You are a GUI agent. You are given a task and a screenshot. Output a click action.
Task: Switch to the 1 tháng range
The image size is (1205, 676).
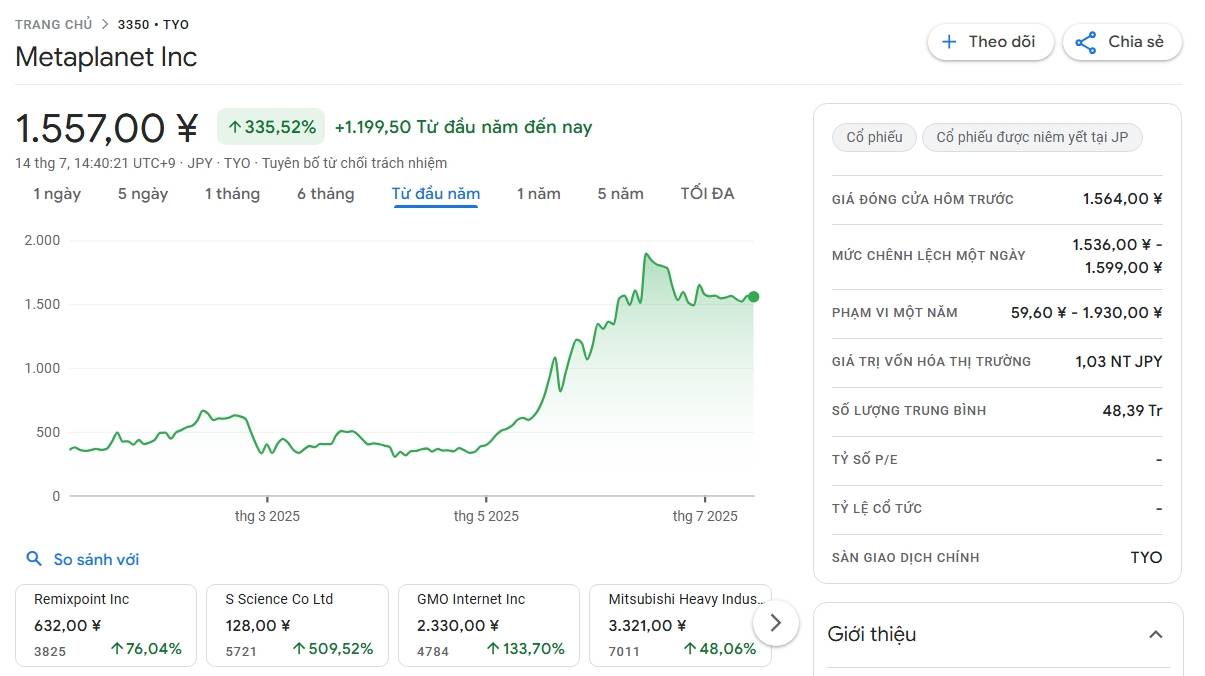(x=232, y=194)
